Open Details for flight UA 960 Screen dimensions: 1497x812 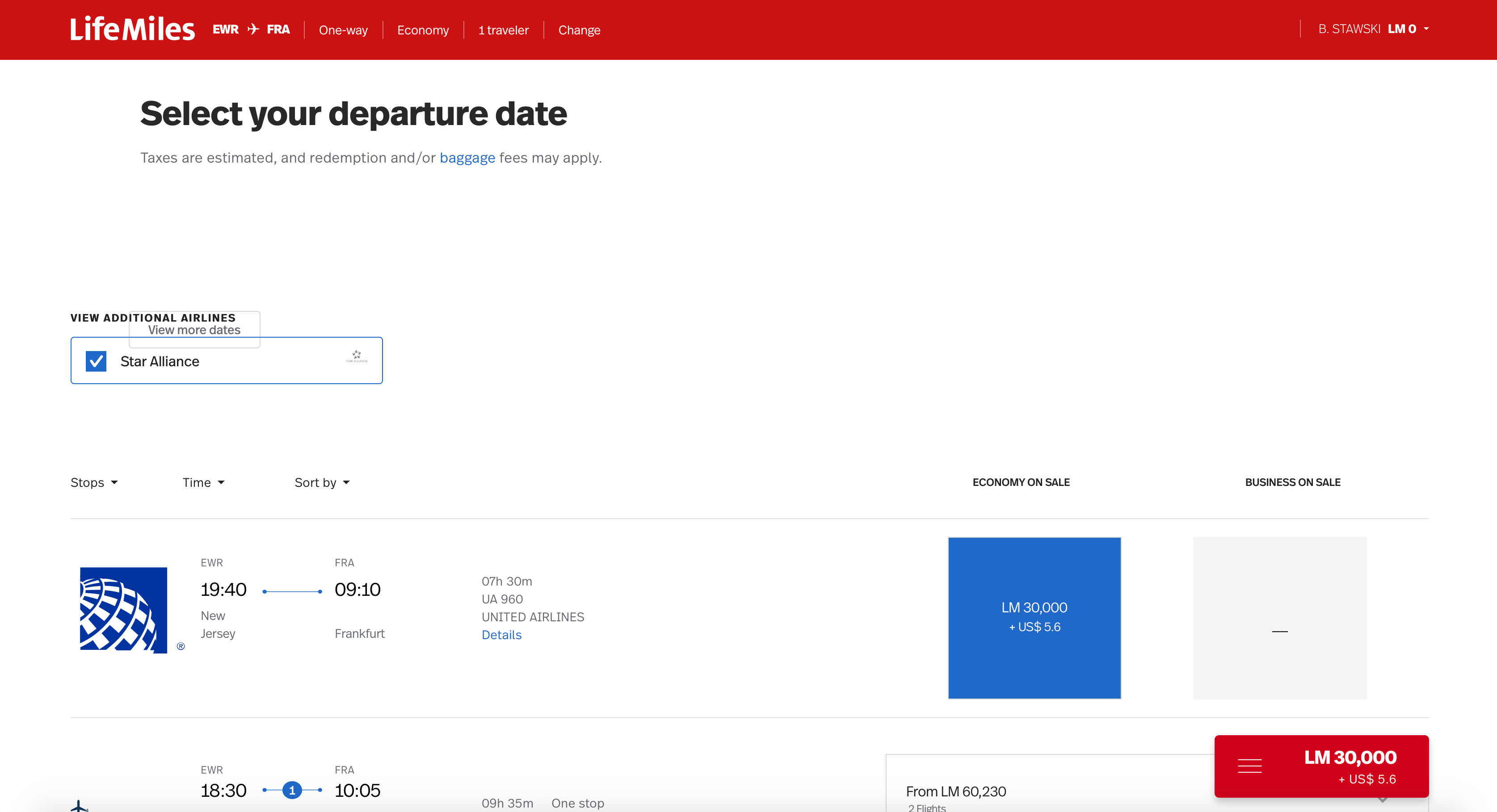pos(501,635)
